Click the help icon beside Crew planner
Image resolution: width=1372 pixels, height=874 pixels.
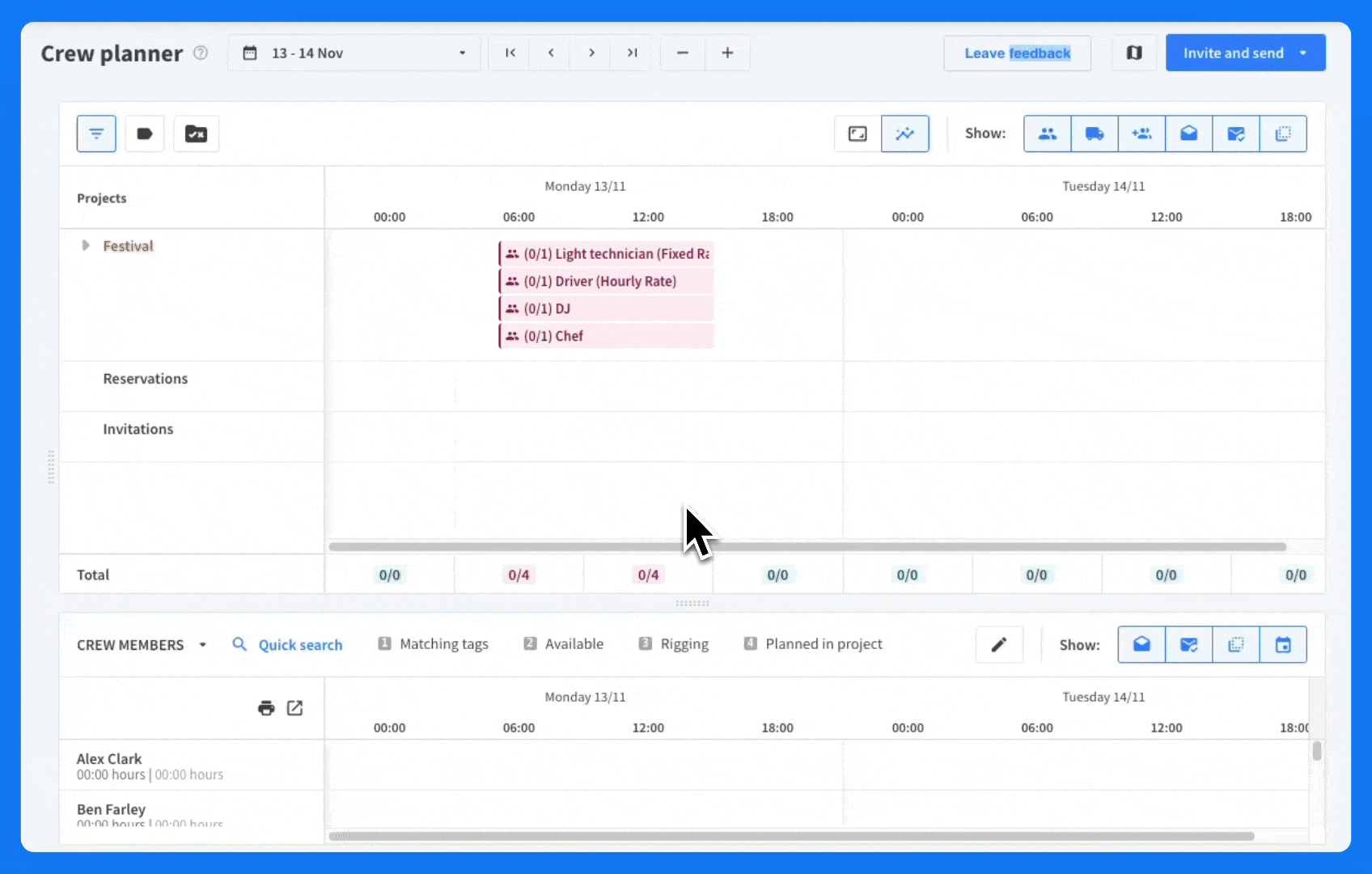coord(201,53)
